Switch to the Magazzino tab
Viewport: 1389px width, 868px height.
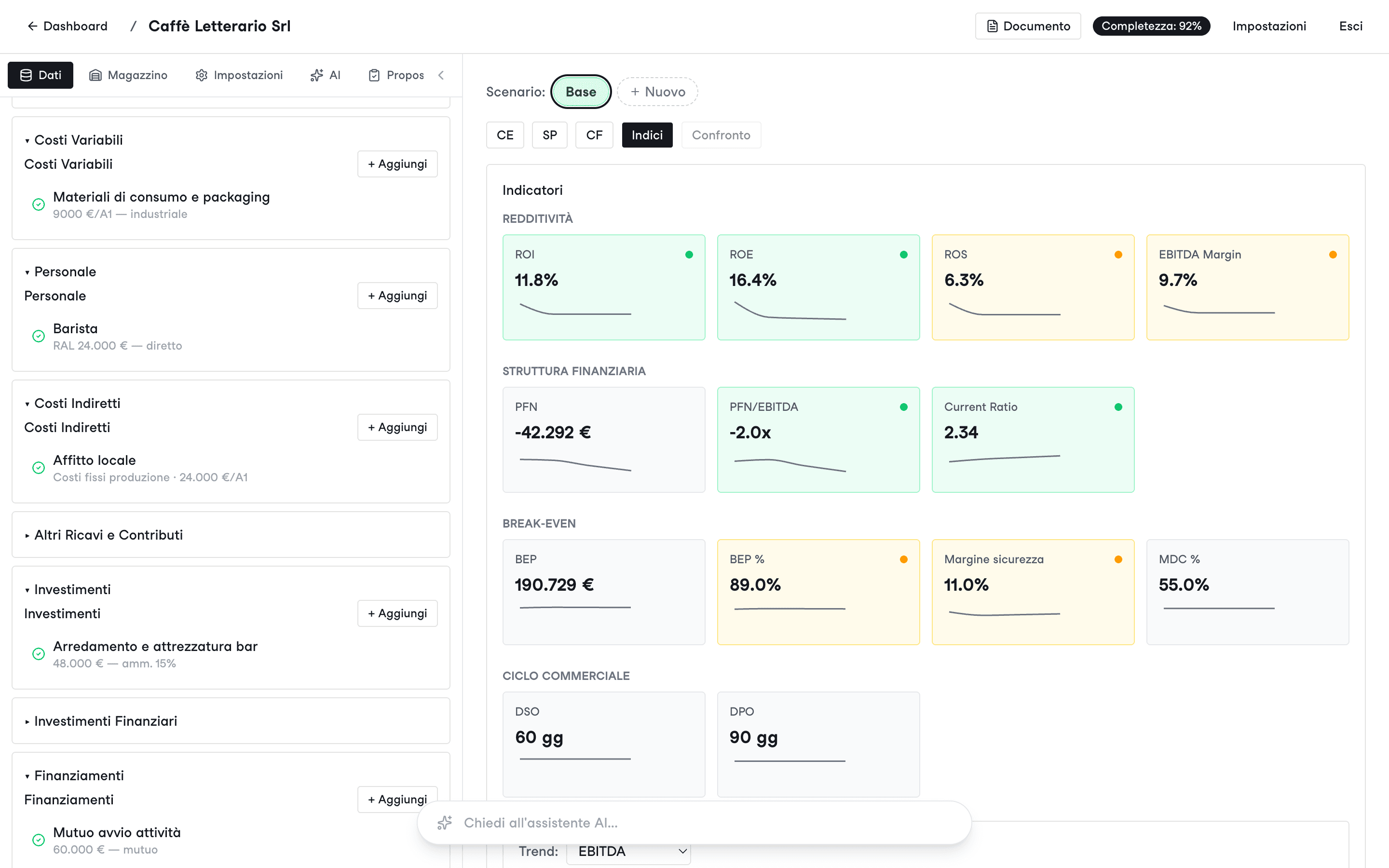coord(128,75)
